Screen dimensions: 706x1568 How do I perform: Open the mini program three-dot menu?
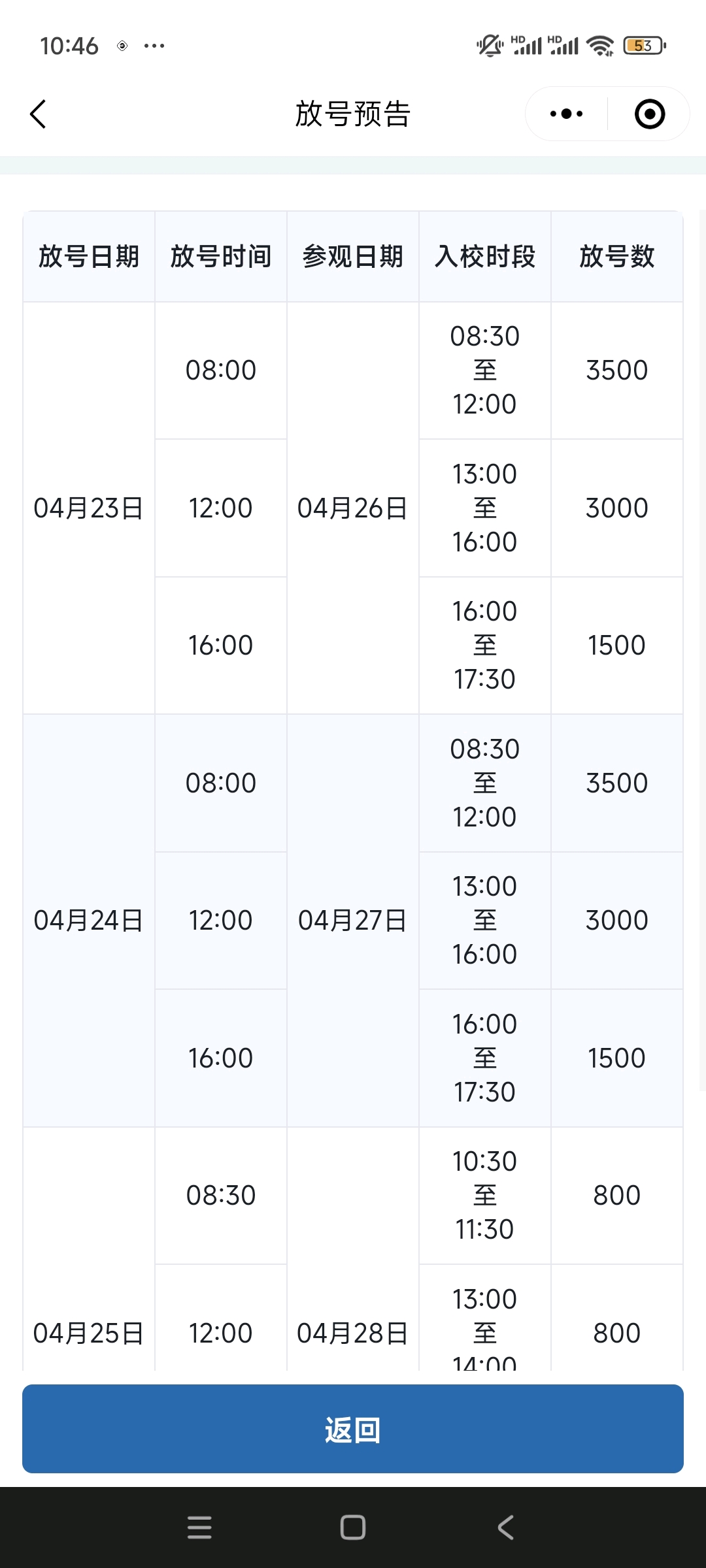(x=566, y=114)
